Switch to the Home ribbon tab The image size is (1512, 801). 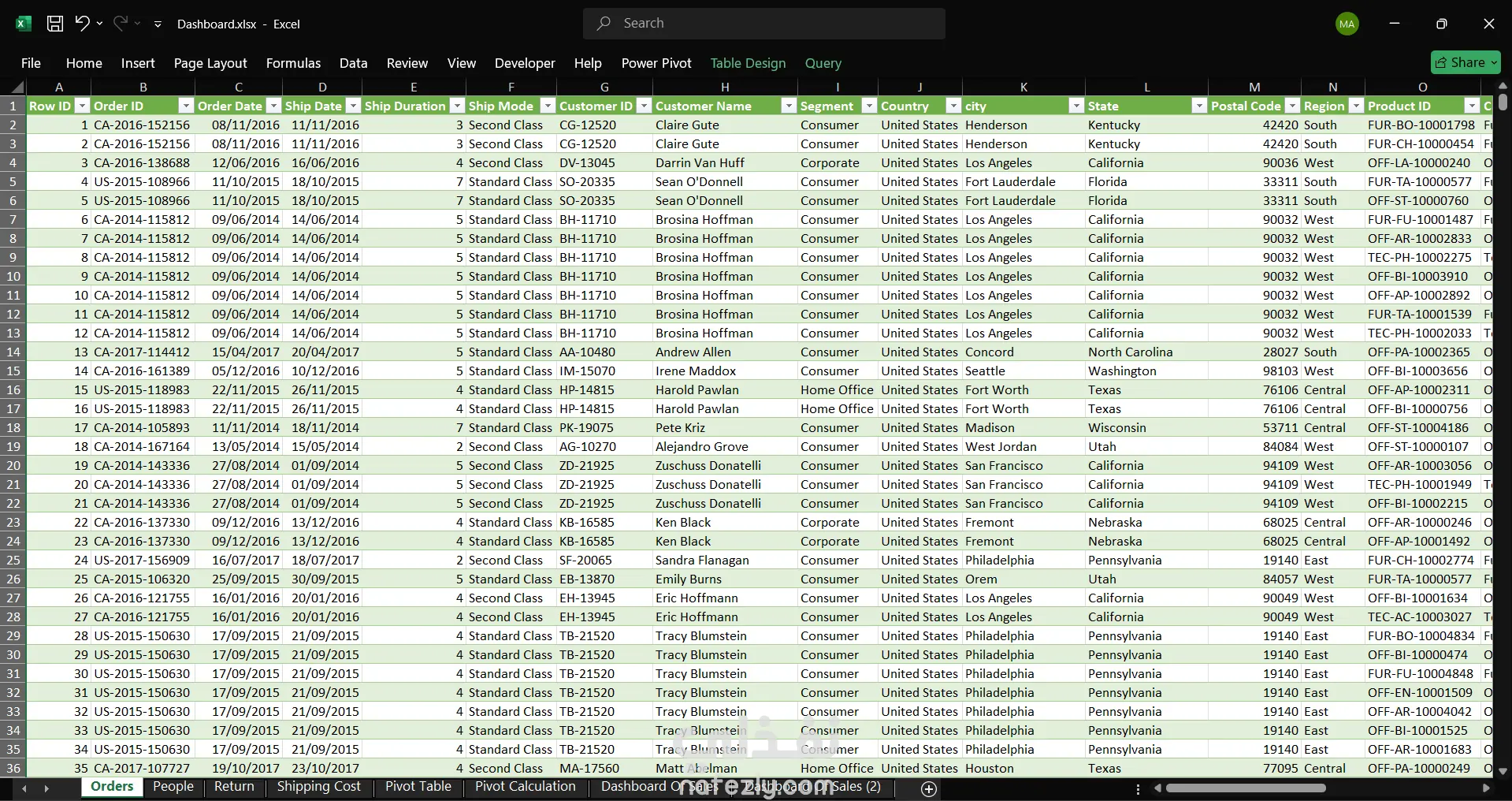point(84,63)
